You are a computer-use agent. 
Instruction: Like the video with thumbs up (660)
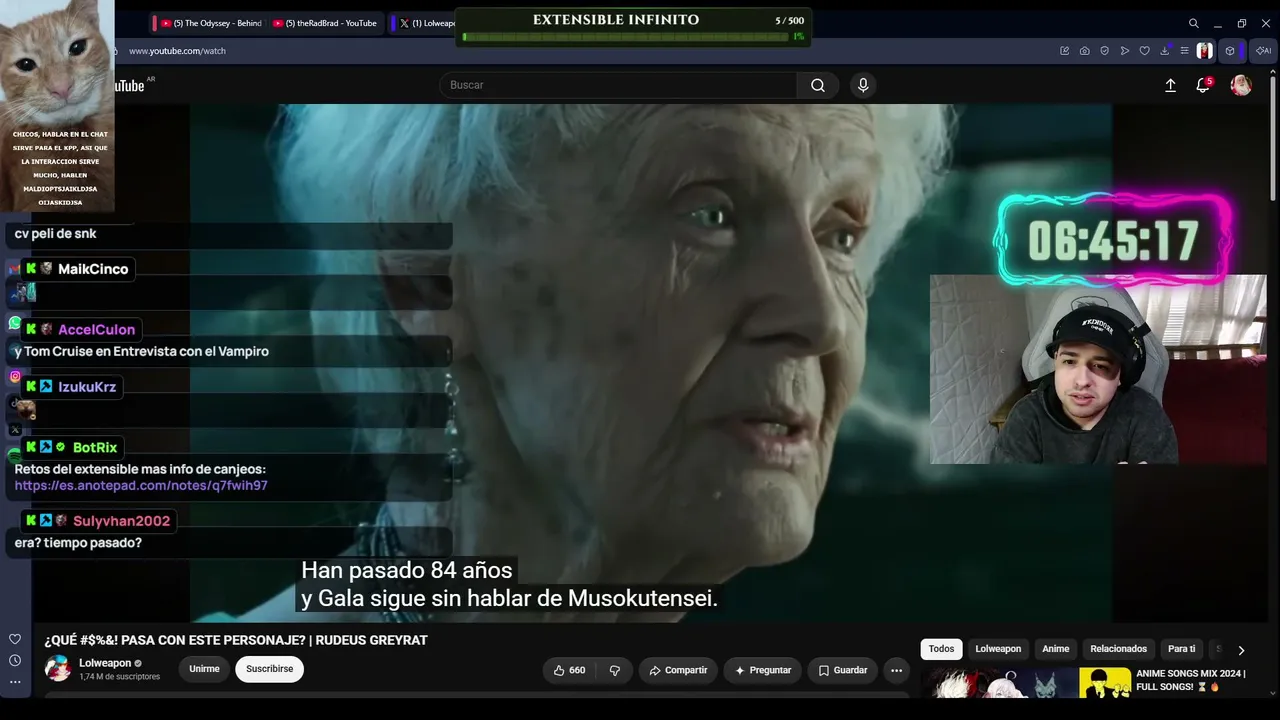(569, 670)
